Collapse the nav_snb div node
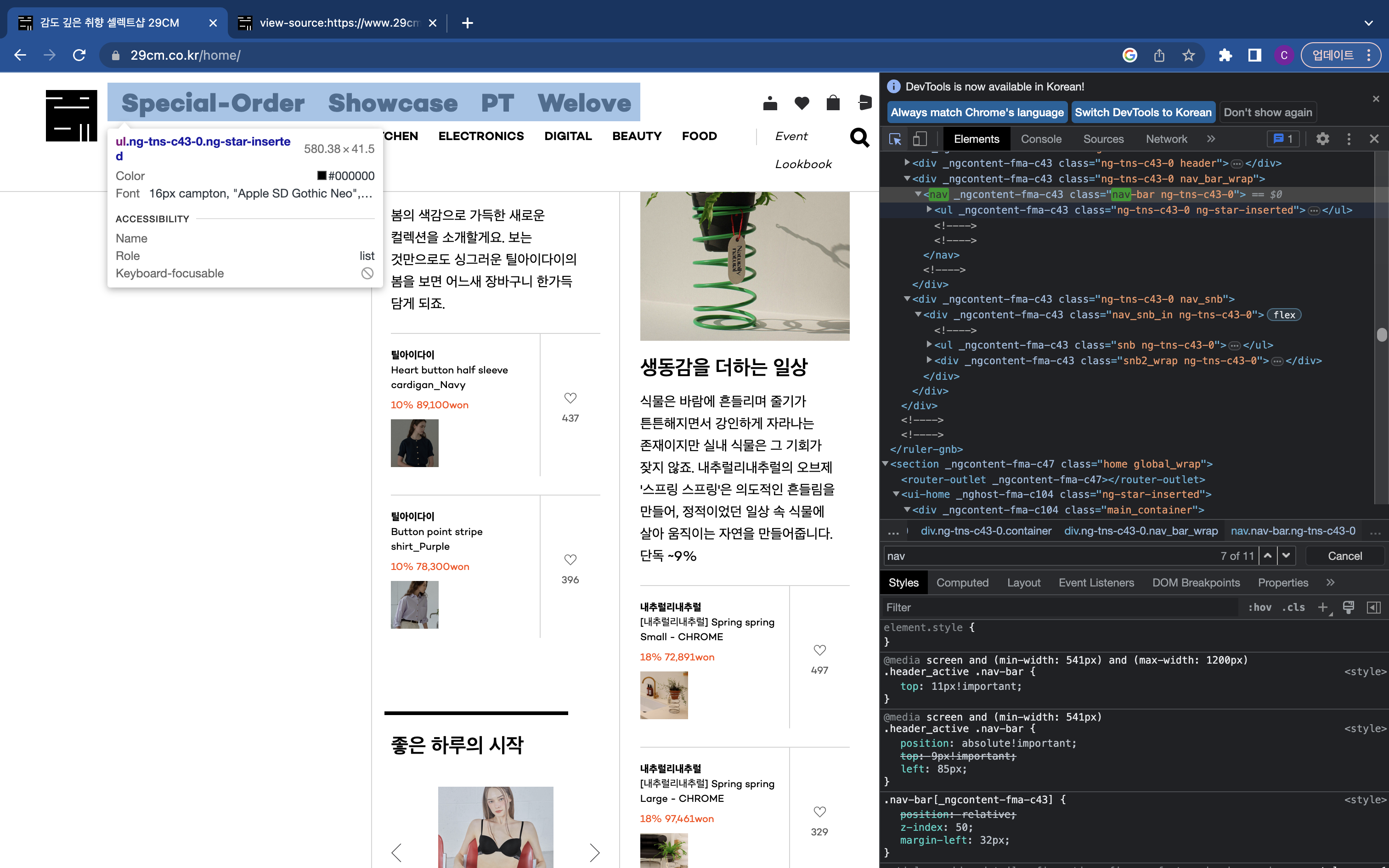This screenshot has height=868, width=1389. coord(908,299)
